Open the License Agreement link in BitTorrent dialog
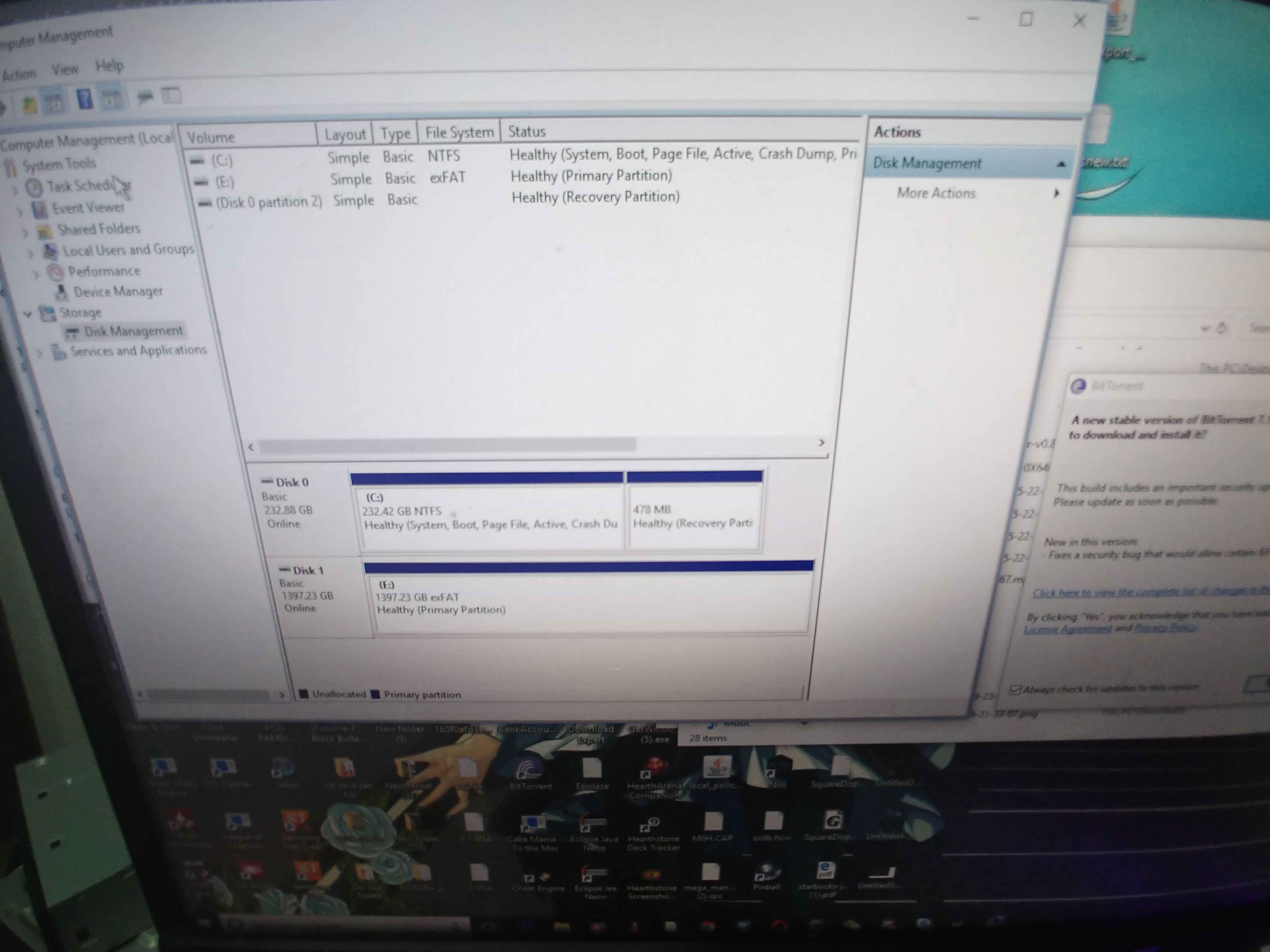 (1068, 629)
